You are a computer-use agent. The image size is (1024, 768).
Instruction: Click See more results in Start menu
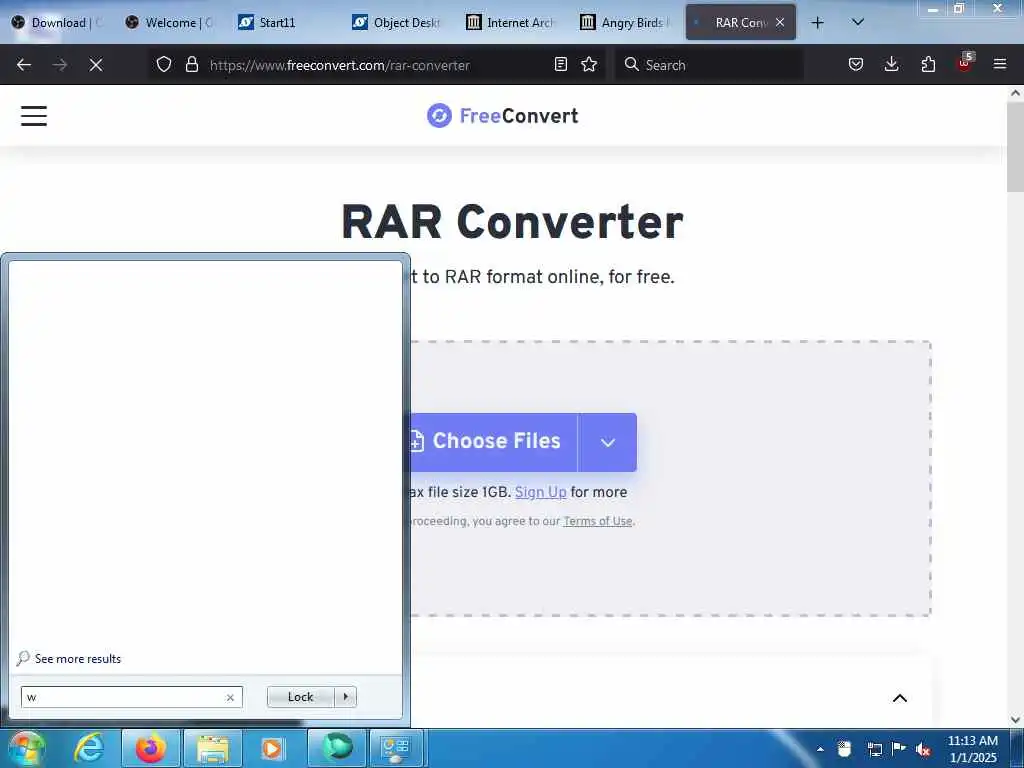69,658
